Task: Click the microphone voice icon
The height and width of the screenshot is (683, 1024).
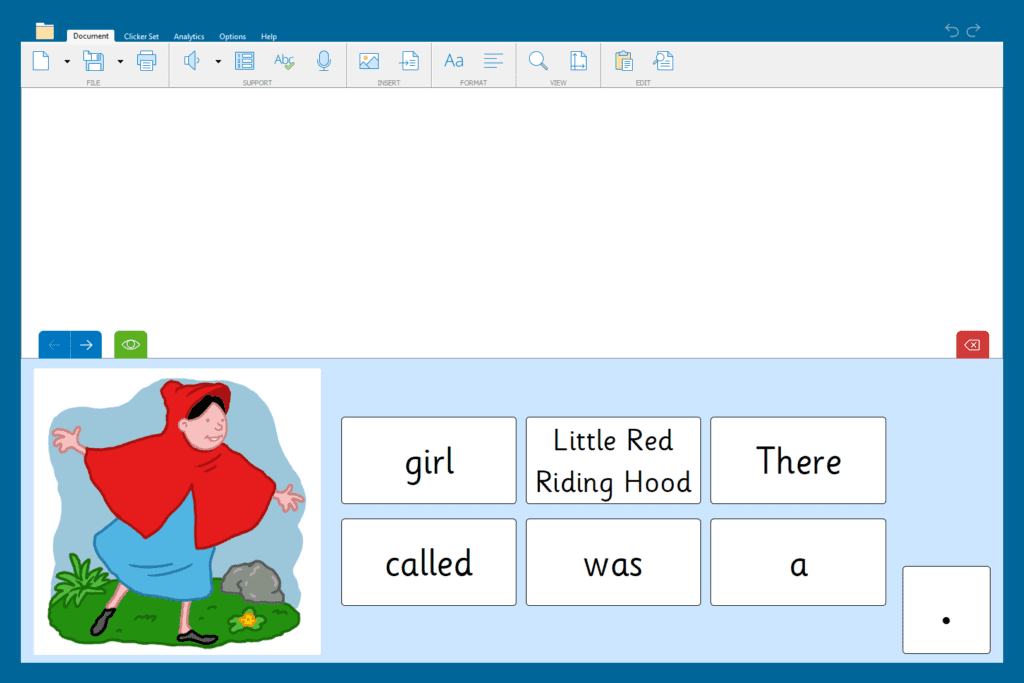Action: pos(324,61)
